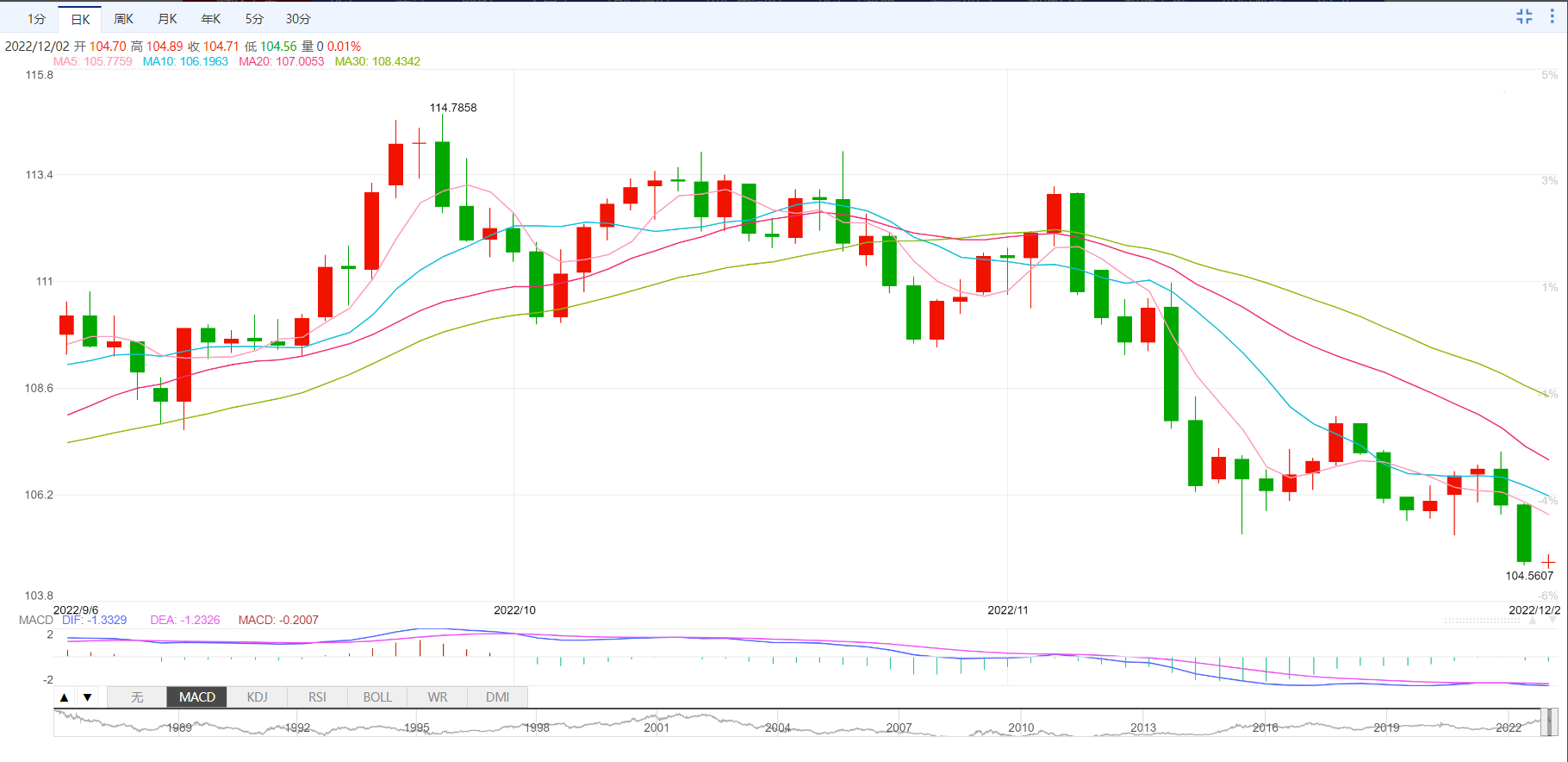This screenshot has width=1568, height=762.
Task: Click the opening price 开 104.70
Action: point(100,47)
